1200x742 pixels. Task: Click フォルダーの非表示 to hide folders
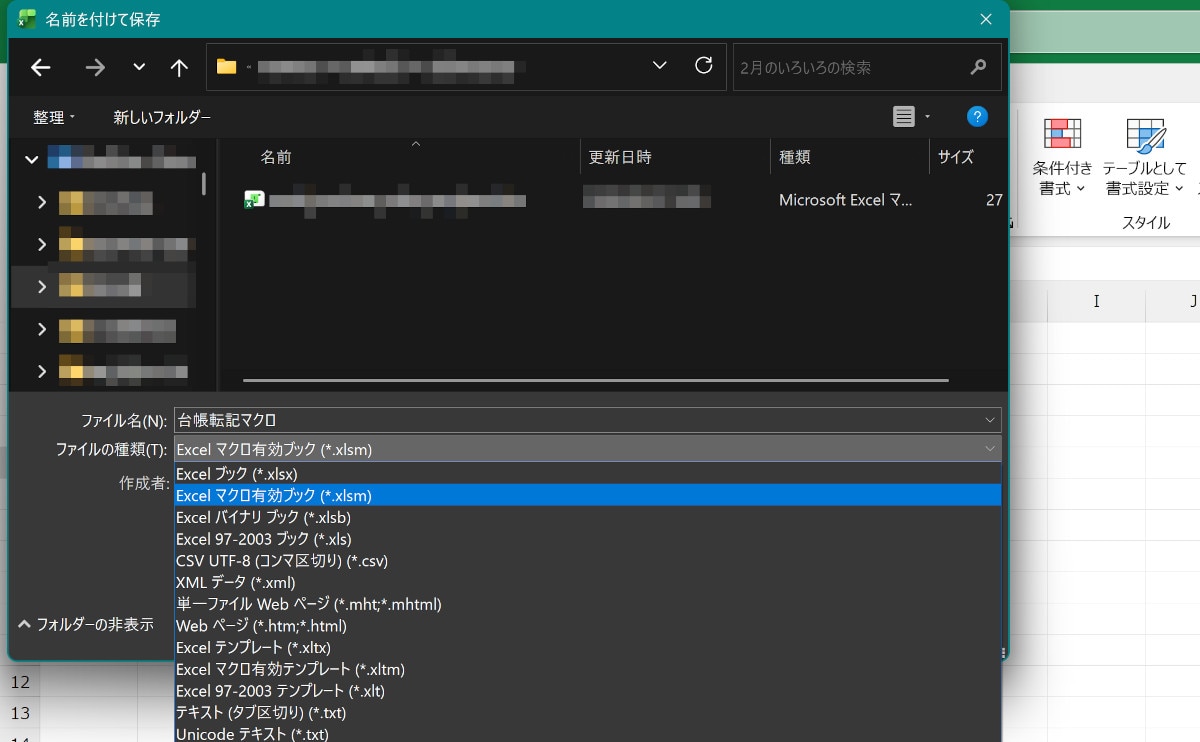86,624
